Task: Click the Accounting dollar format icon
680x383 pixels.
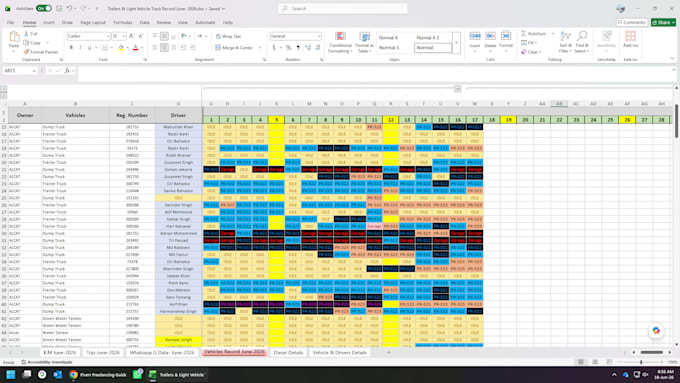Action: [274, 47]
